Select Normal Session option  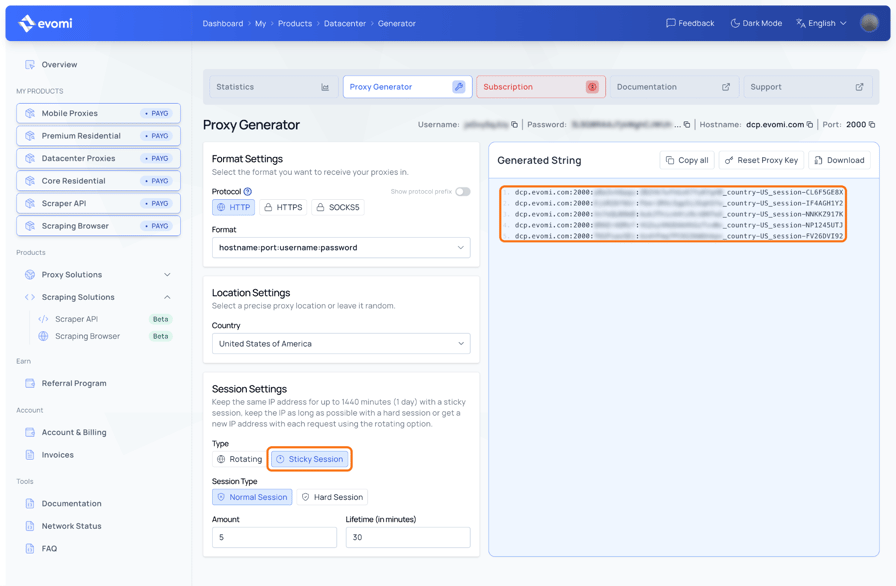(x=252, y=497)
